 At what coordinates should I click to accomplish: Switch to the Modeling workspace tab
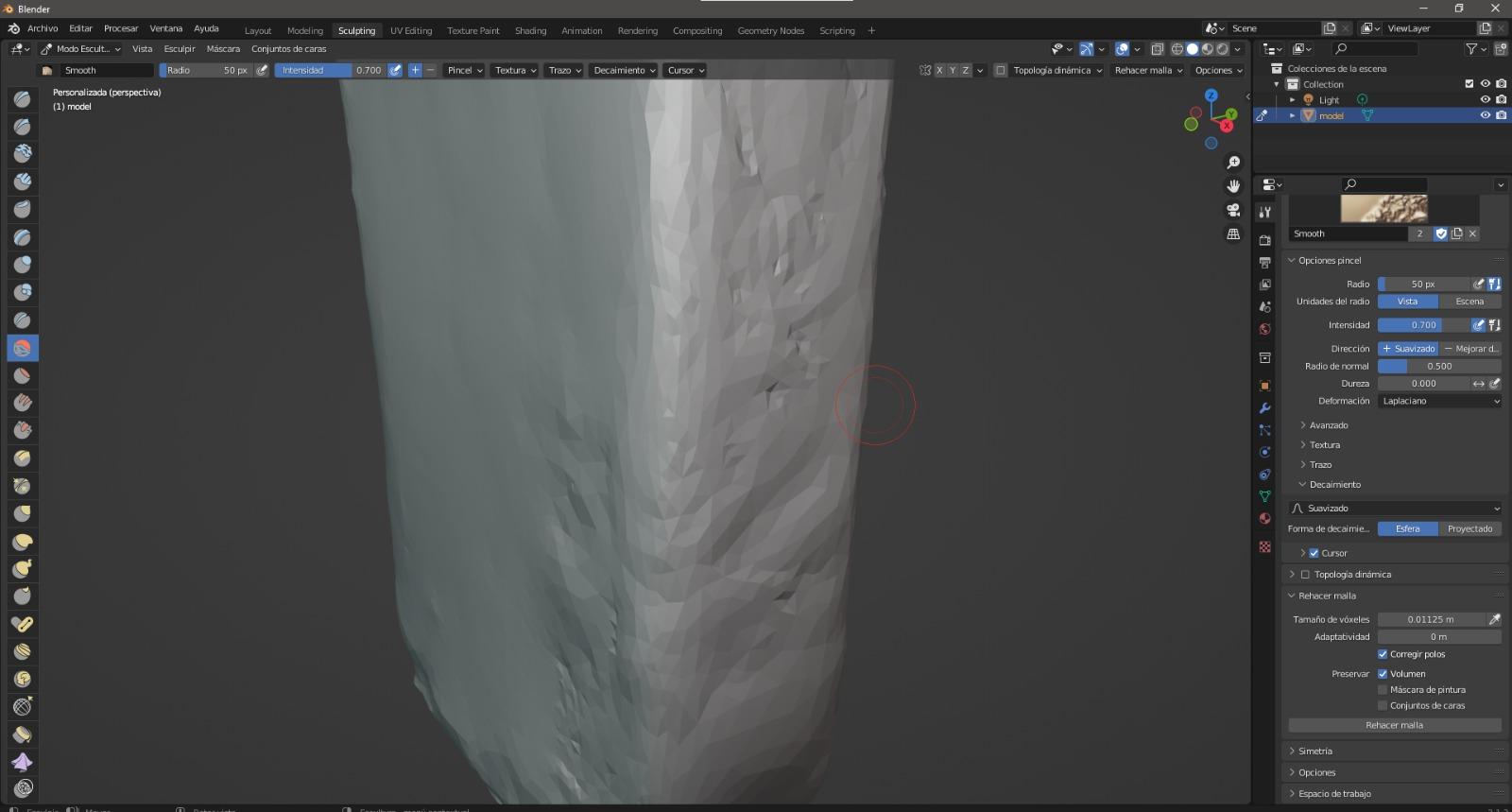point(304,30)
